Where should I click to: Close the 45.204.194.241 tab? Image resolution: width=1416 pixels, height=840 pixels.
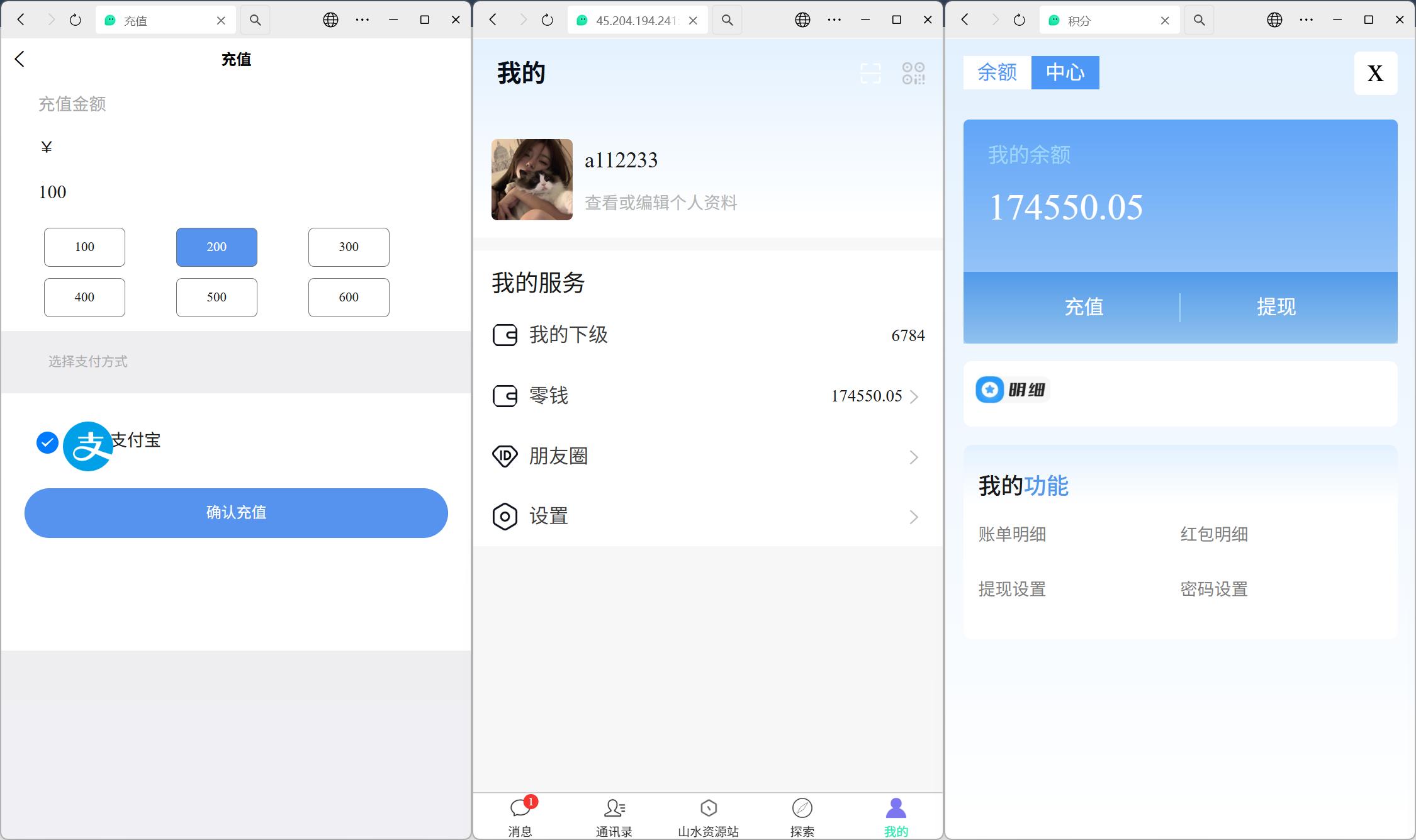click(693, 21)
